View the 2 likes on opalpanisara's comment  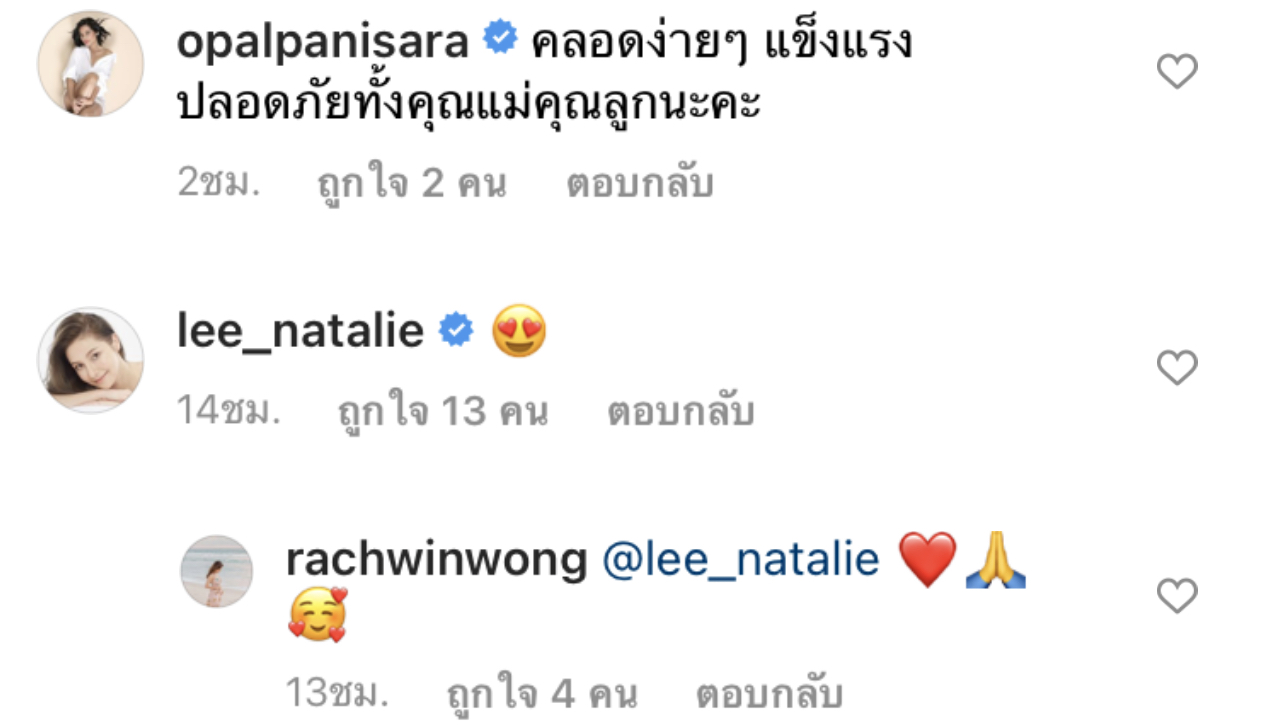412,184
